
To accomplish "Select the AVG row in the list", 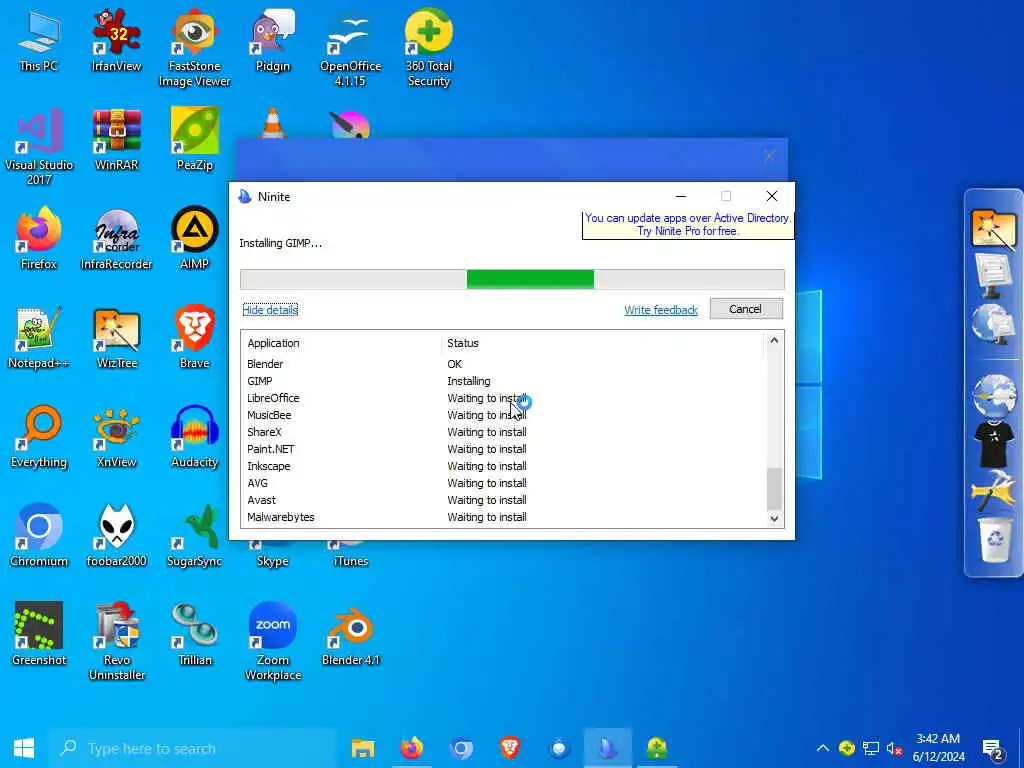I will pos(503,483).
